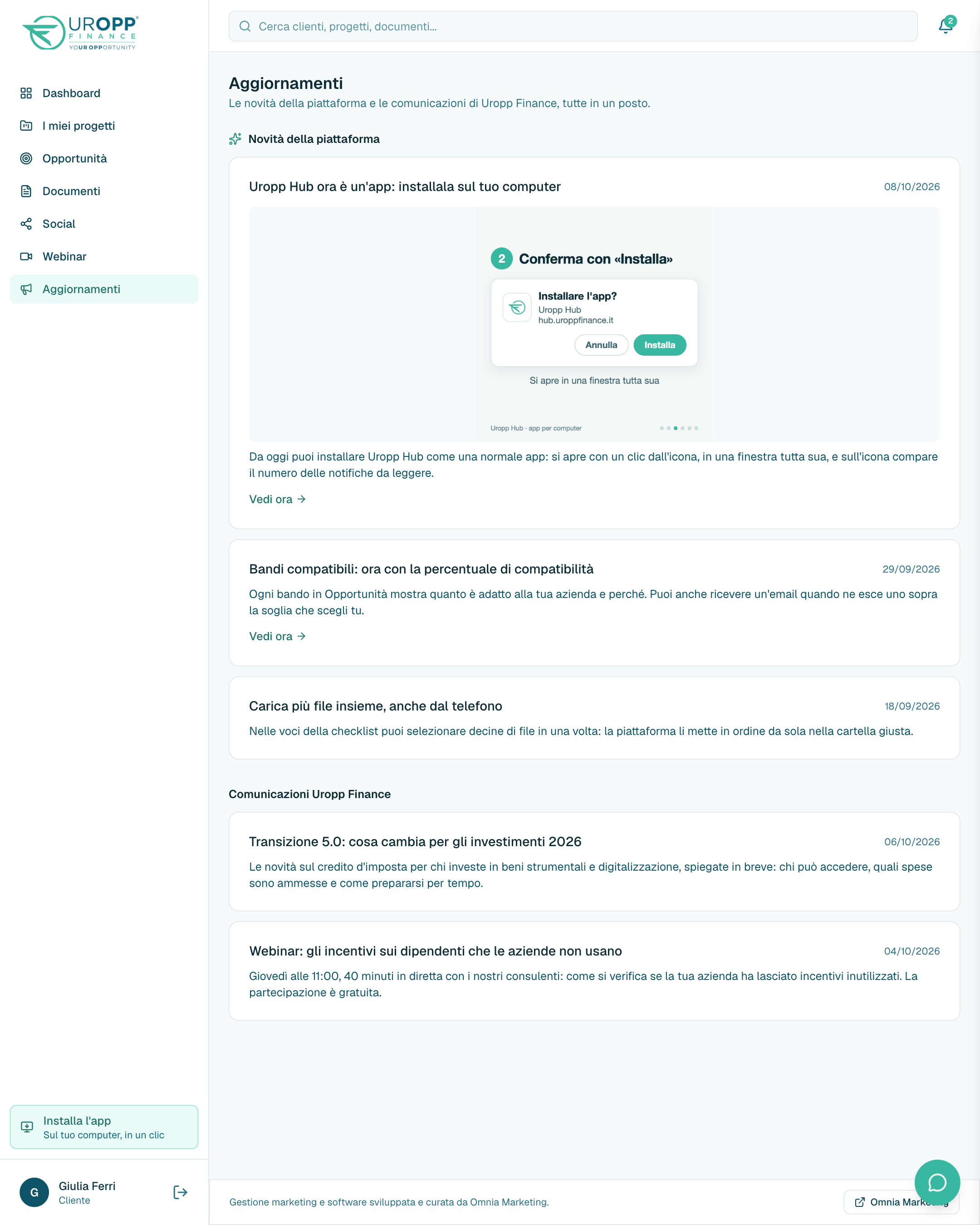Click the date 08/10/2026
This screenshot has height=1225, width=980.
[x=912, y=187]
